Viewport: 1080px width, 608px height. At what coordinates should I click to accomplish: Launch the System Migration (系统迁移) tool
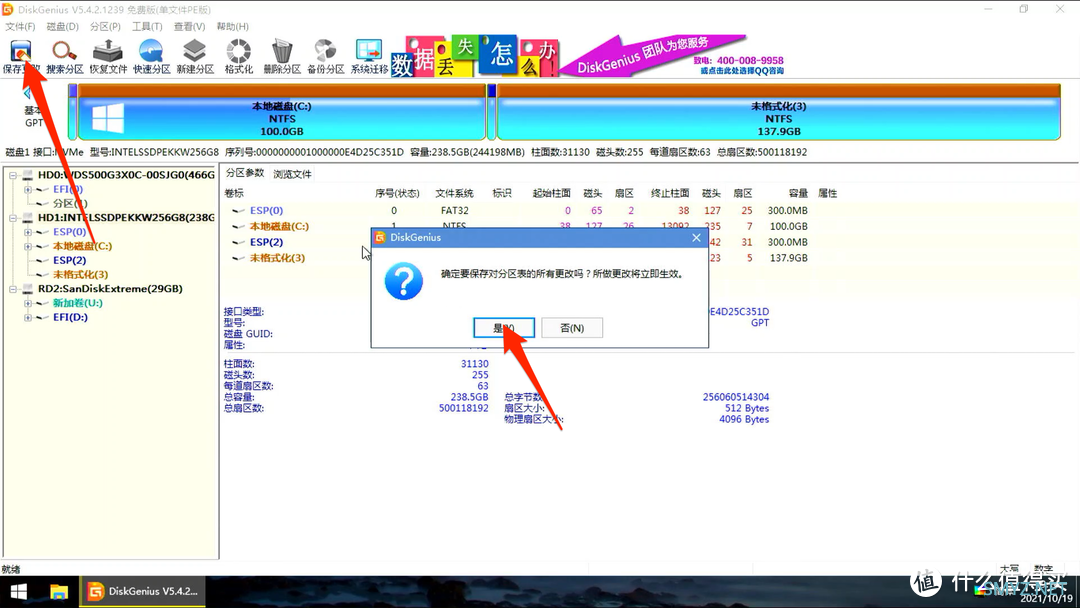[x=369, y=56]
